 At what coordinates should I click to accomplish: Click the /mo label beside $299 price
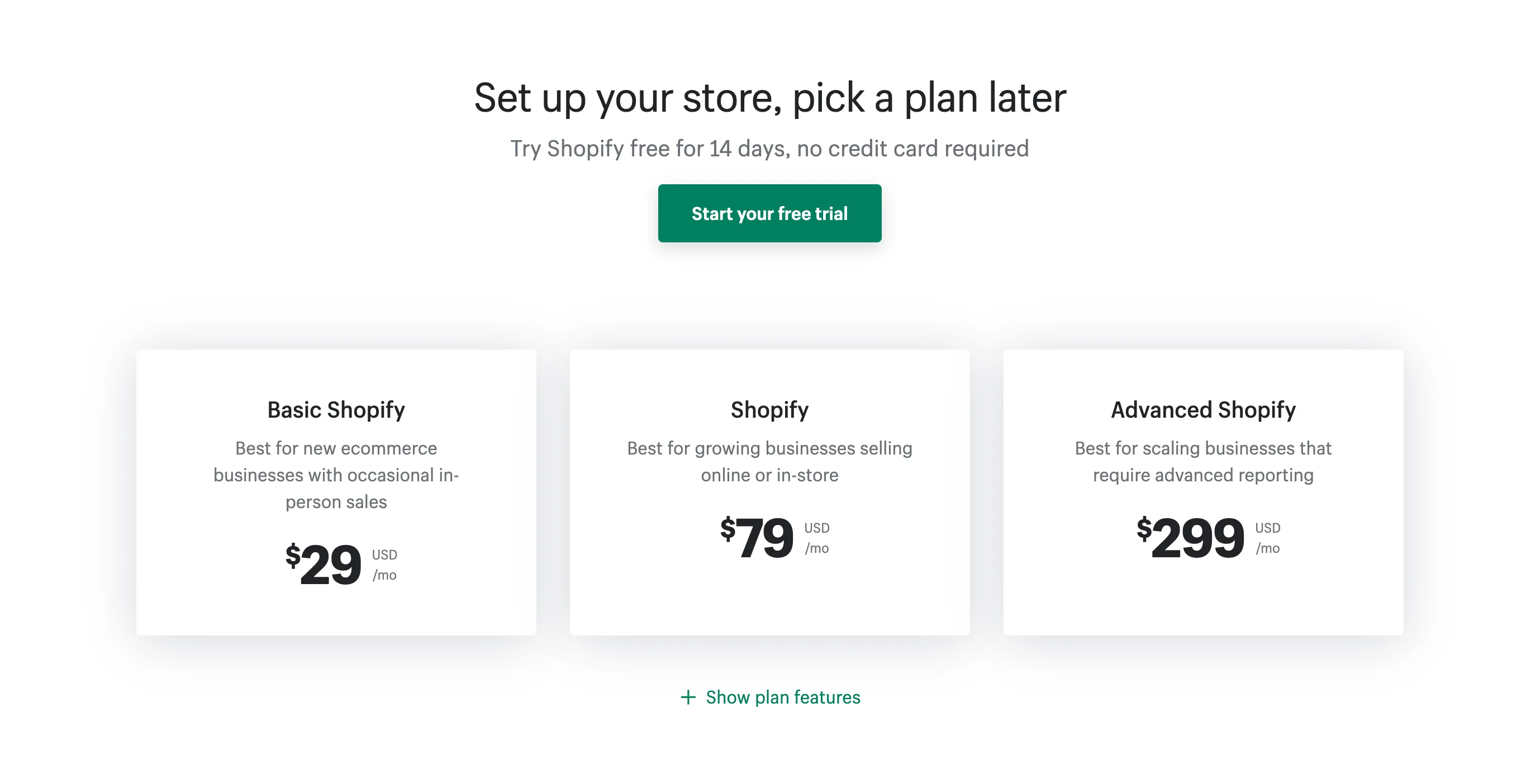click(1267, 548)
